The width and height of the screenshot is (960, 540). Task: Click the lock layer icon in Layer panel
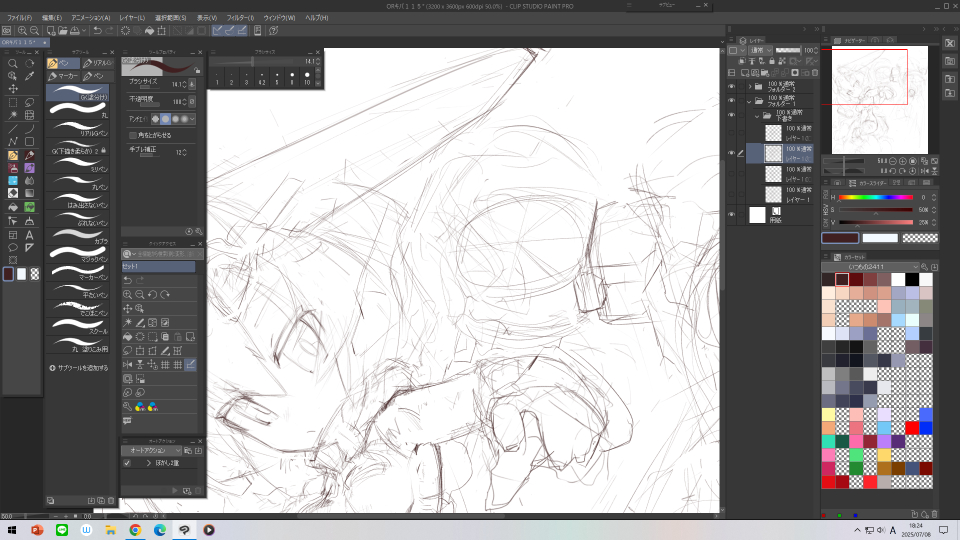pos(772,61)
